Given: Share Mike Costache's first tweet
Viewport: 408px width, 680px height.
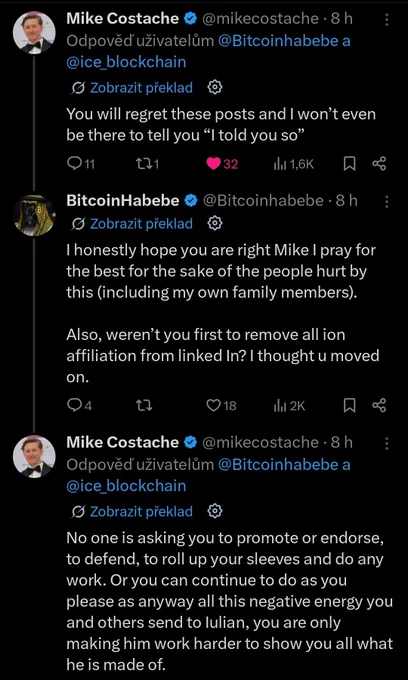Looking at the screenshot, I should point(379,164).
